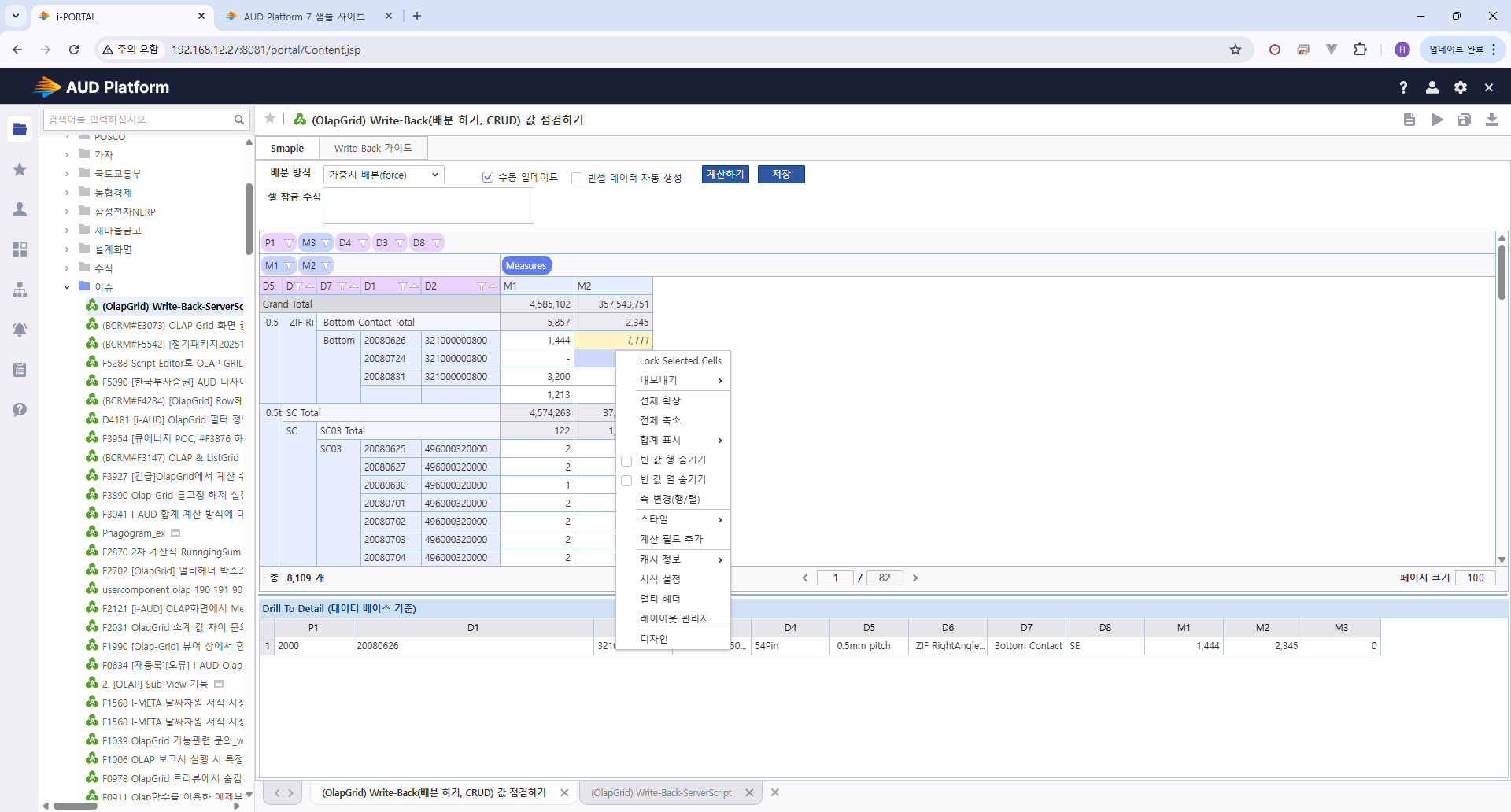Click the grid vertical scrollbar thumb

(x=1502, y=271)
